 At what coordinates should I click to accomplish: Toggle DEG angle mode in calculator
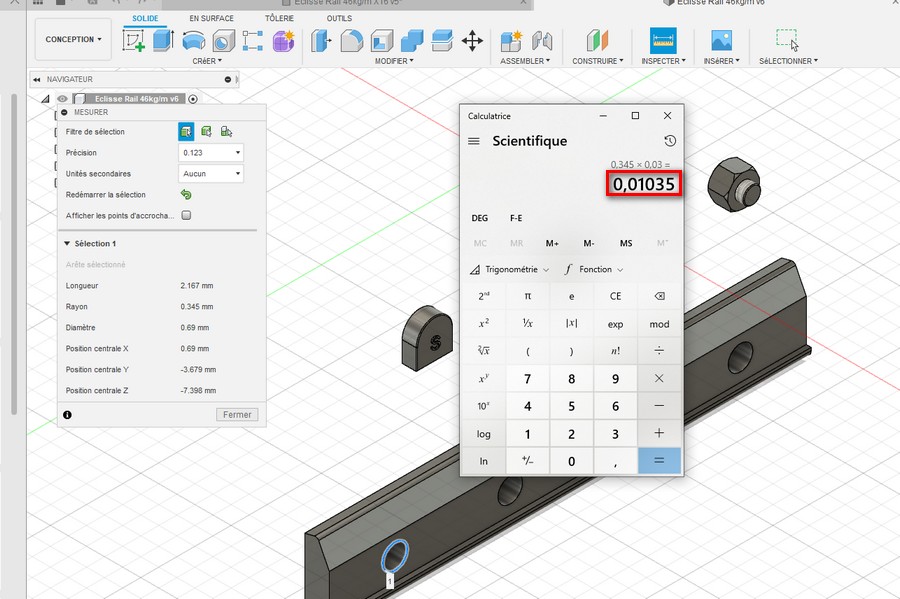coord(480,218)
